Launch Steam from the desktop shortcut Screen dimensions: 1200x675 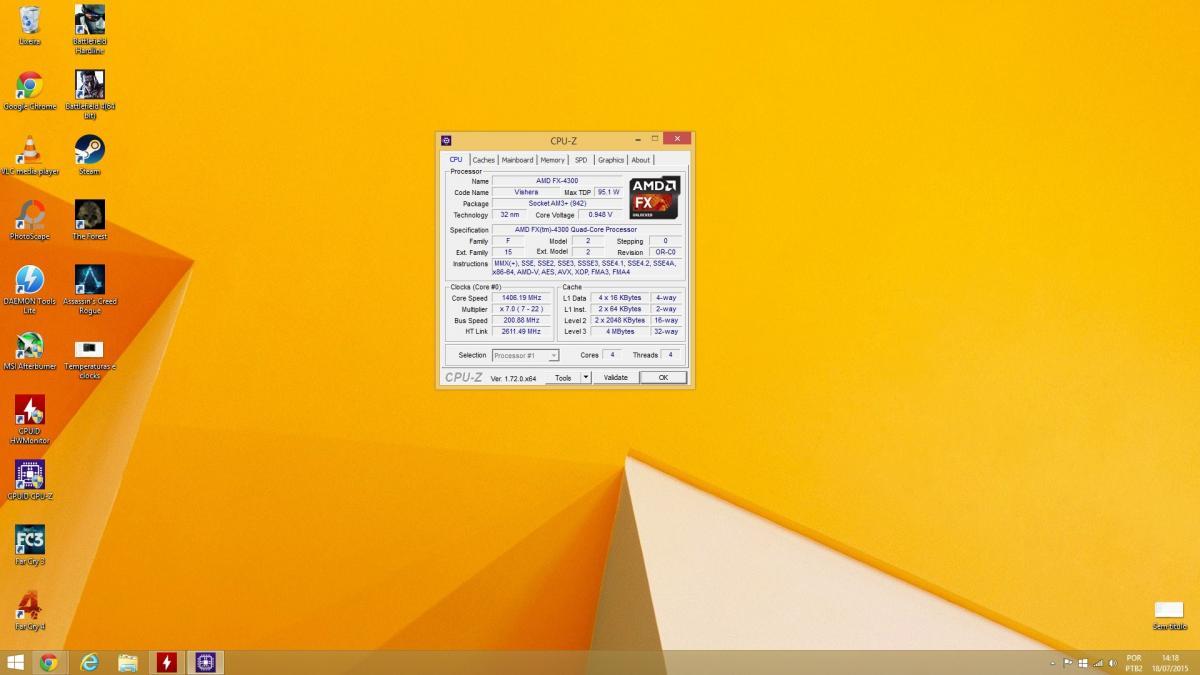pos(90,155)
